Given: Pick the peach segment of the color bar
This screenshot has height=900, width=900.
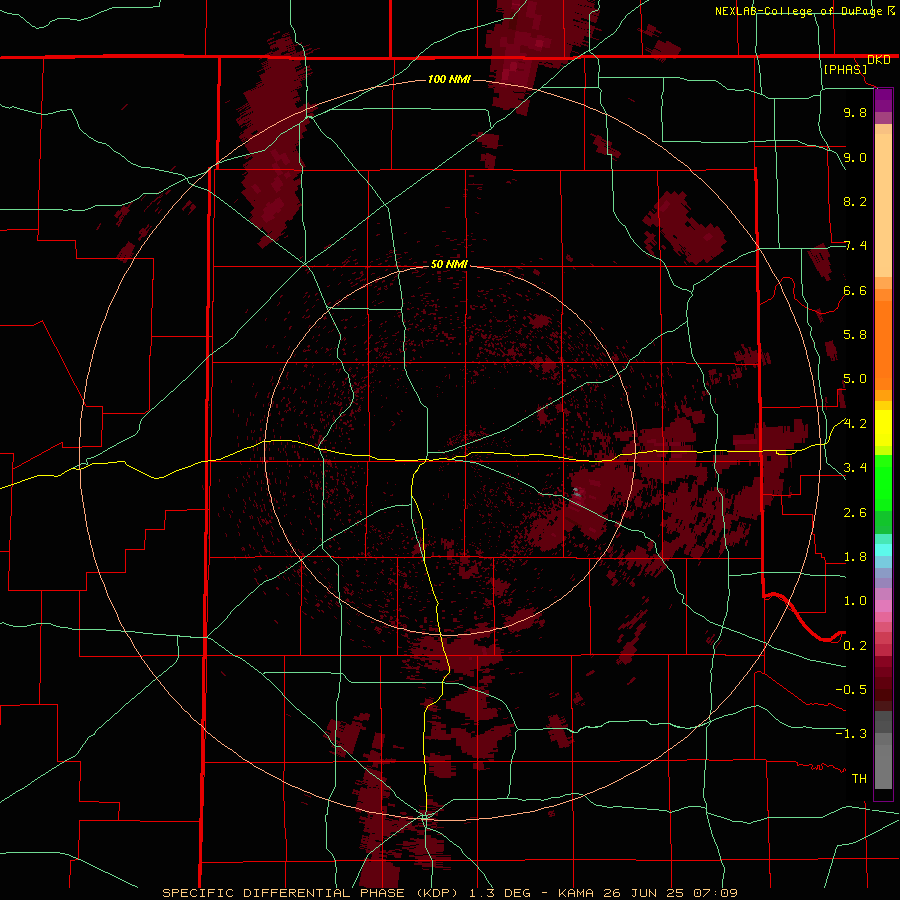Looking at the screenshot, I should 883,205.
